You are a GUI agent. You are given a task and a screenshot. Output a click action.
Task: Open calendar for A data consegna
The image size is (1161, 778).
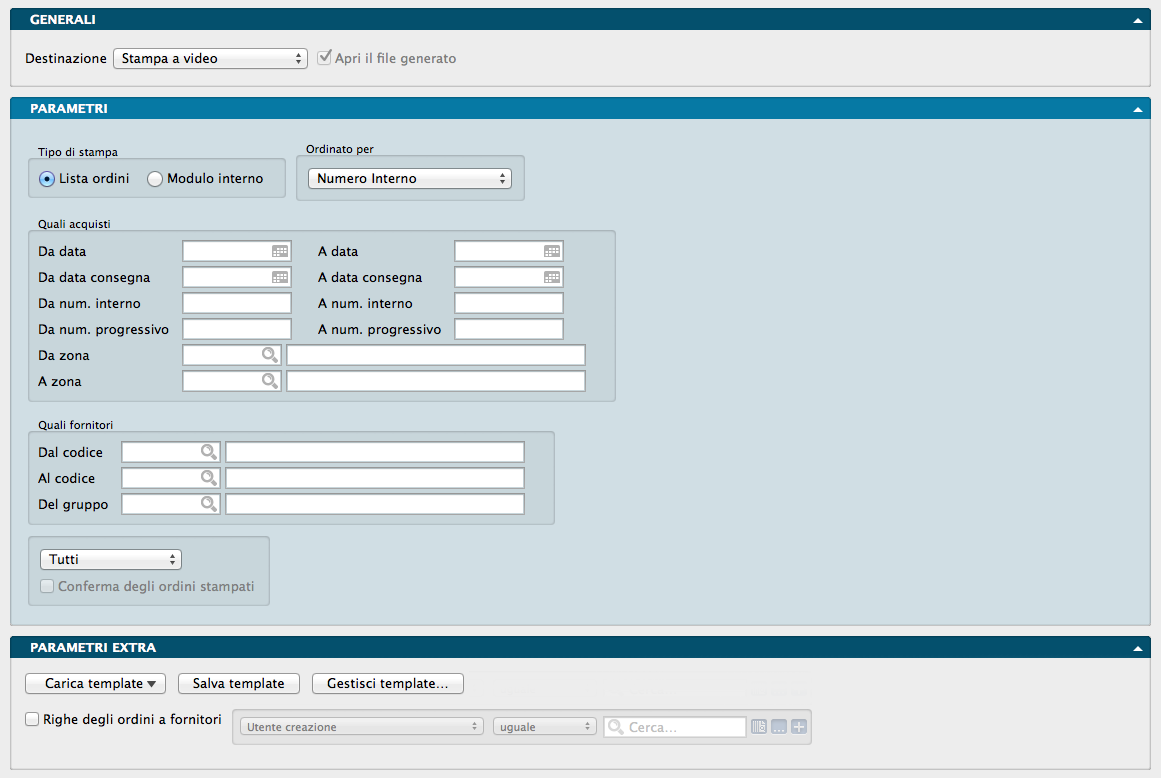pyautogui.click(x=552, y=278)
